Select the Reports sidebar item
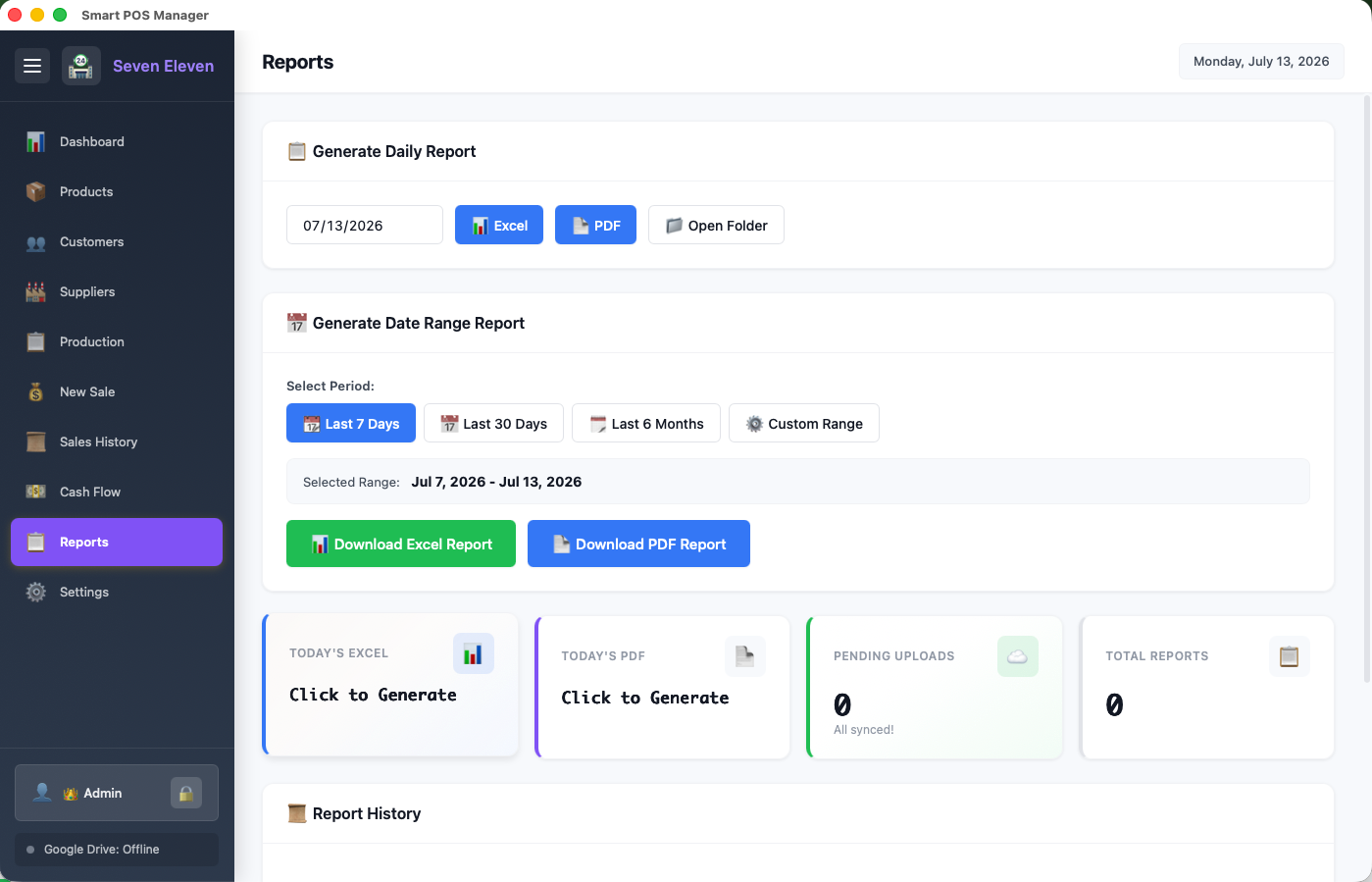 pyautogui.click(x=117, y=542)
